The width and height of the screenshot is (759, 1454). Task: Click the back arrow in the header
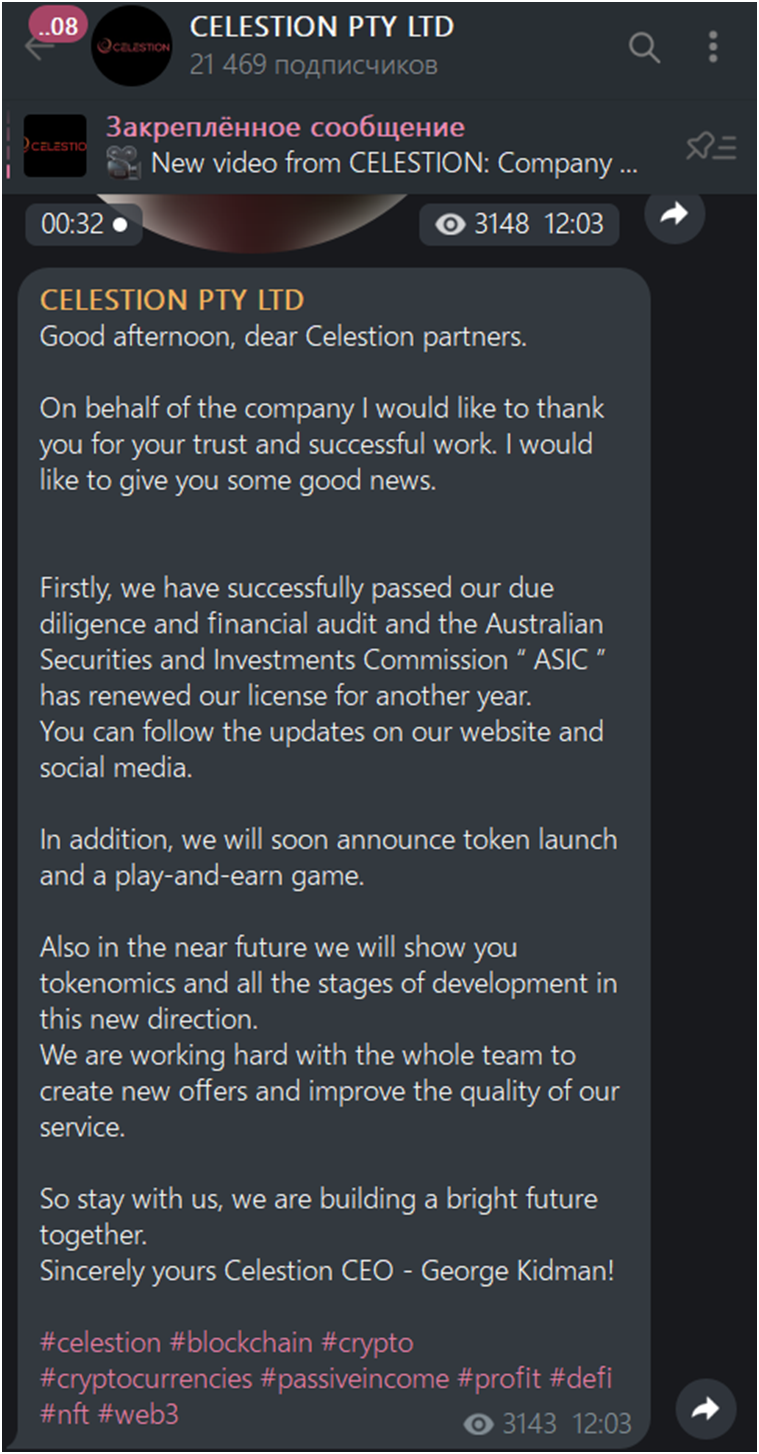tap(36, 48)
